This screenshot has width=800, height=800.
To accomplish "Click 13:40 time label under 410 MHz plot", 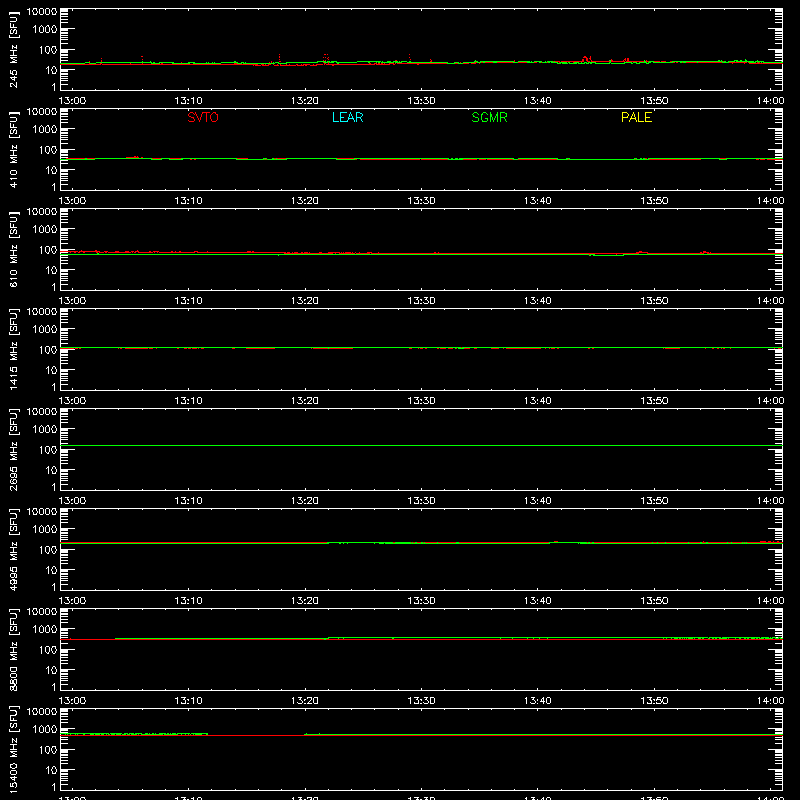I will click(537, 201).
